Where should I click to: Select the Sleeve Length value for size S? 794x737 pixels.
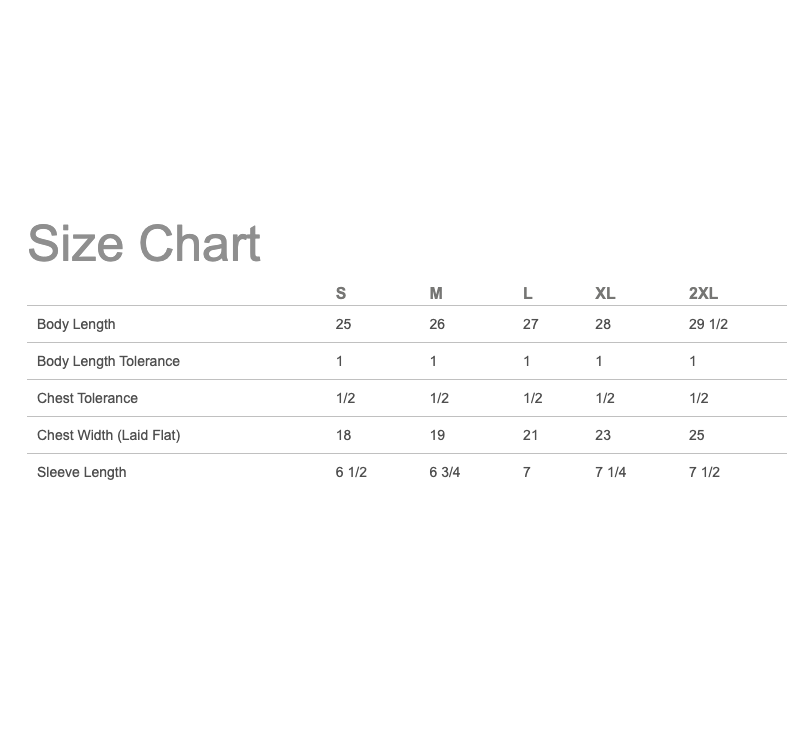pos(351,472)
